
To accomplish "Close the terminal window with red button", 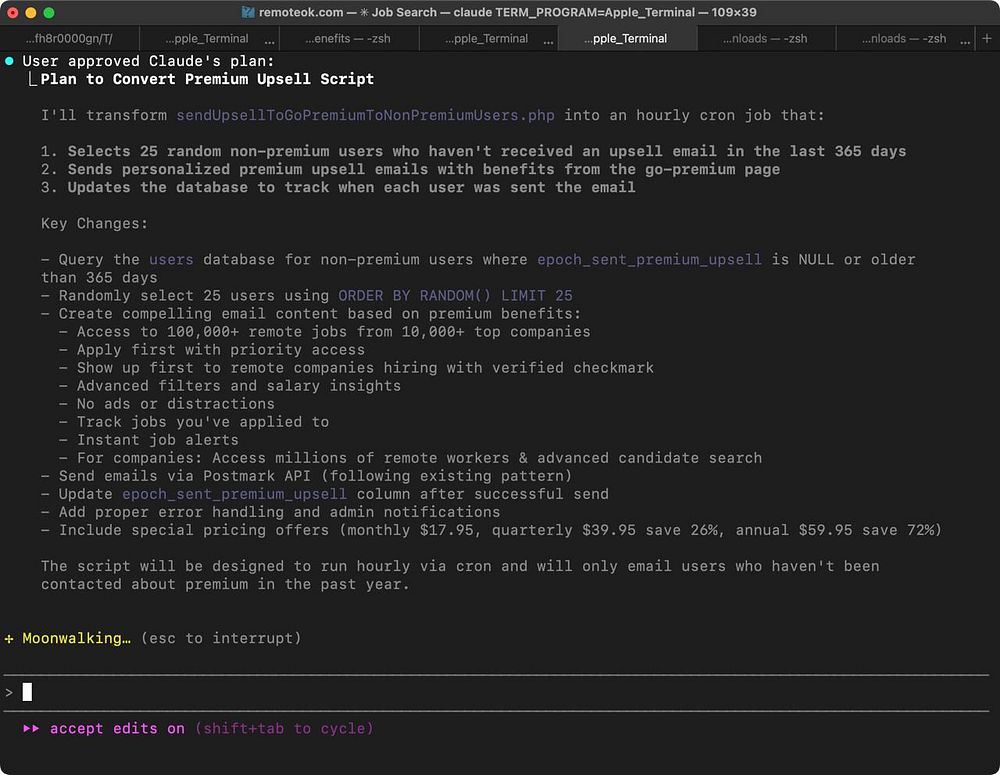I will click(x=13, y=13).
